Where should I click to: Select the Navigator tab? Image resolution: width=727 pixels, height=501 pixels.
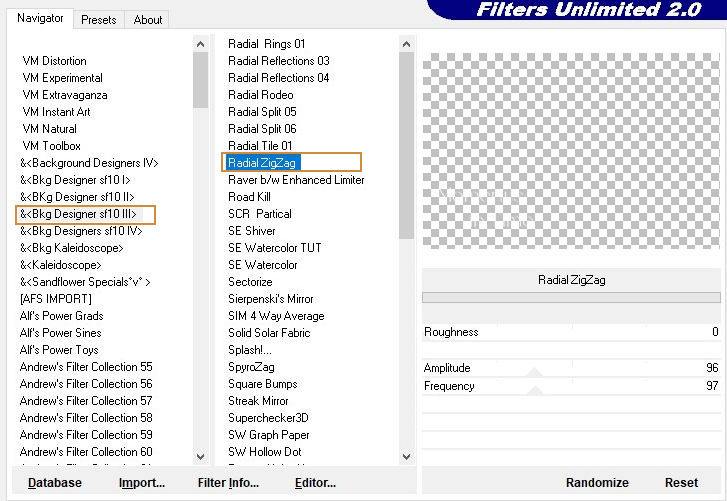(41, 18)
